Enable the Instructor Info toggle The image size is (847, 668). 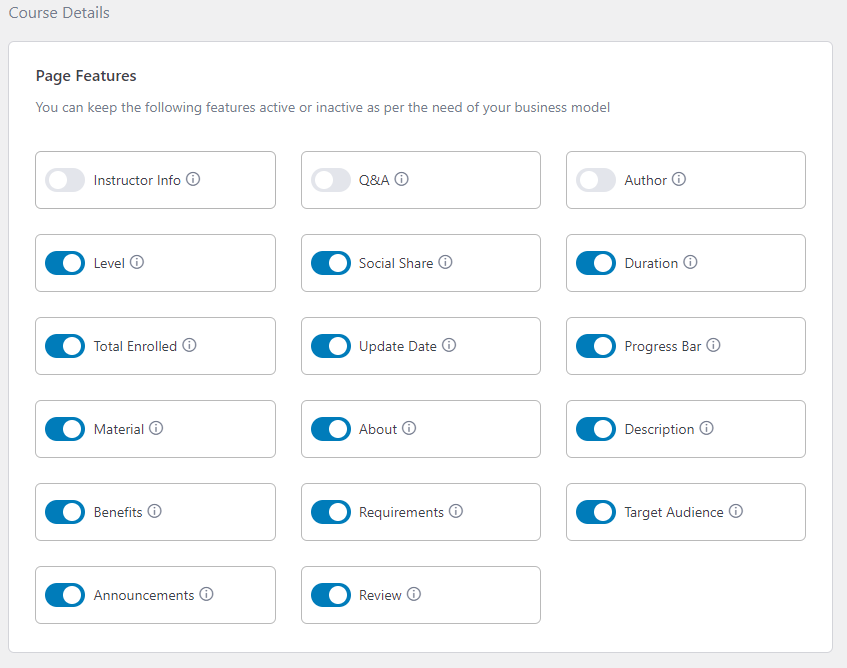(x=65, y=180)
